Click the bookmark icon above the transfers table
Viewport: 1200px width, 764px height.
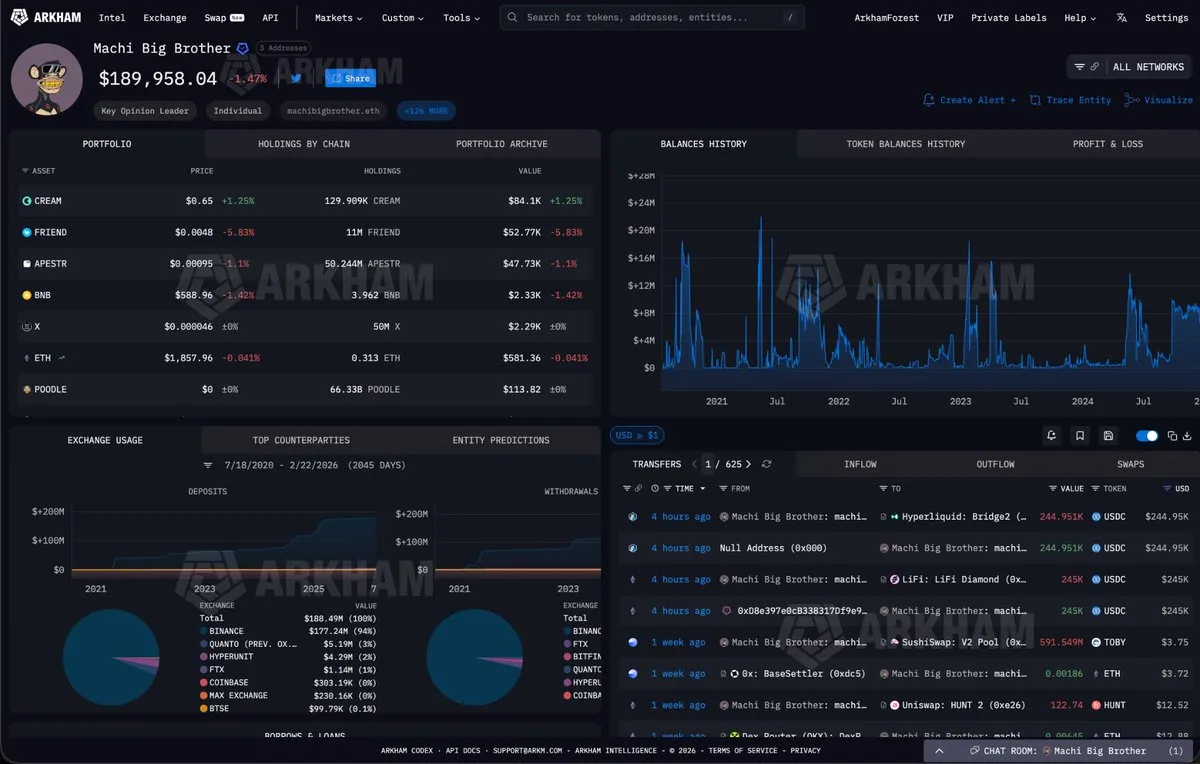pos(1080,436)
